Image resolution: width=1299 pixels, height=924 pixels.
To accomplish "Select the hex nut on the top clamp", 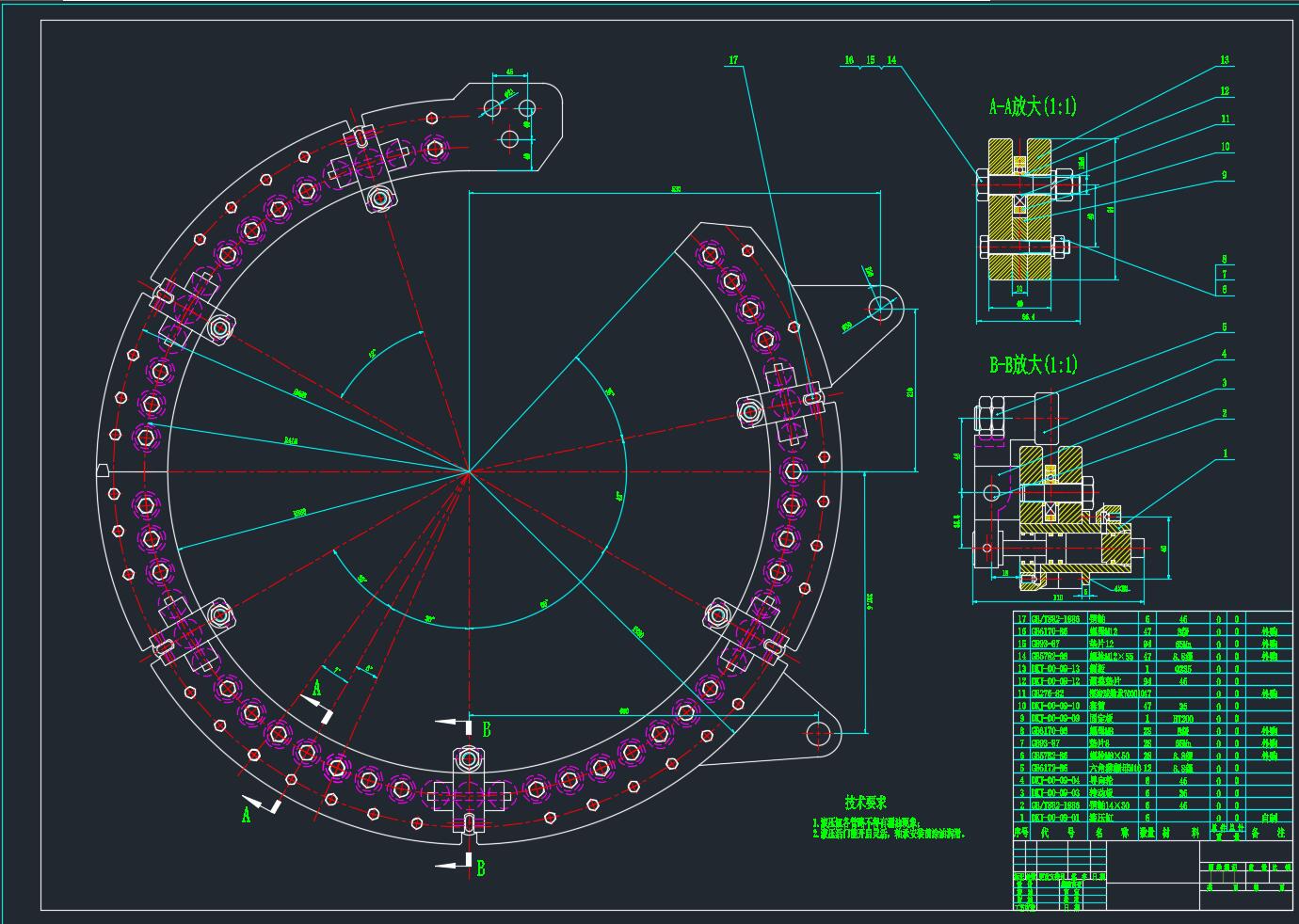I will pos(379,199).
